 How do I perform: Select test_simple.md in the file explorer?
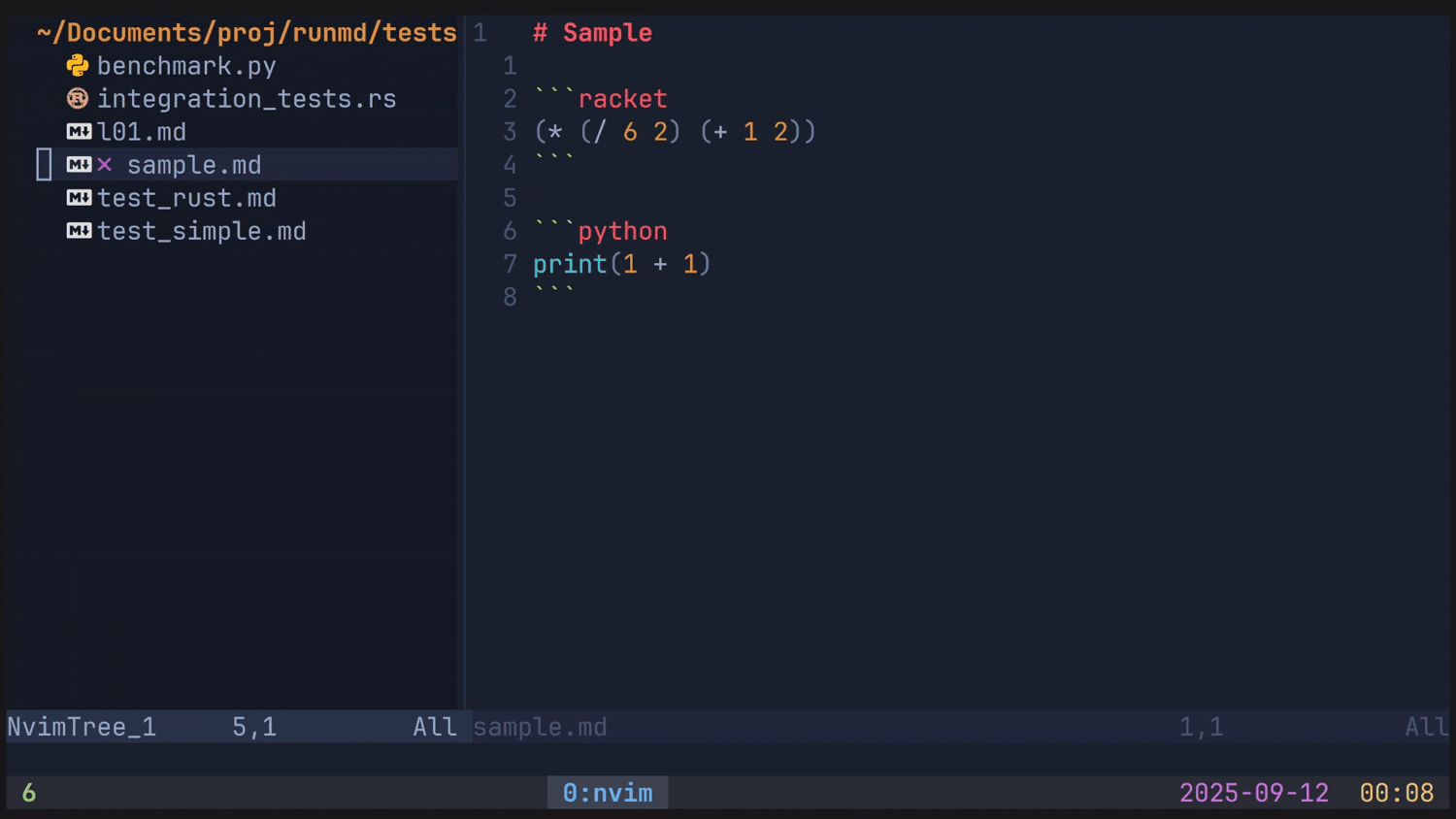click(201, 231)
